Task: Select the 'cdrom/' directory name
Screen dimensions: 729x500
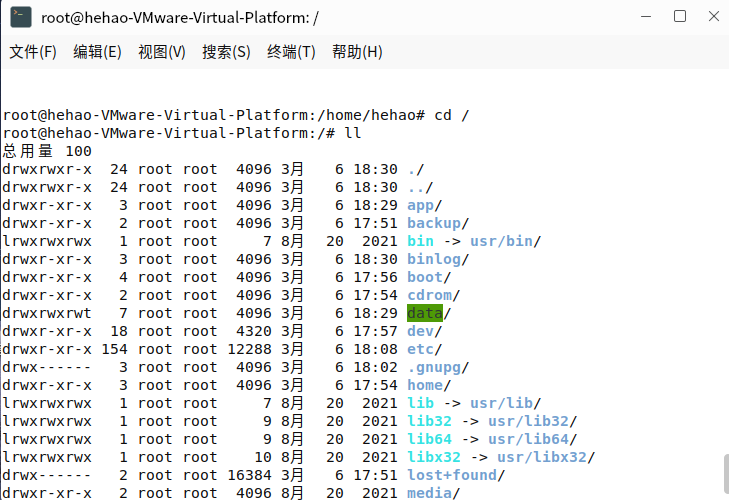Action: 433,295
